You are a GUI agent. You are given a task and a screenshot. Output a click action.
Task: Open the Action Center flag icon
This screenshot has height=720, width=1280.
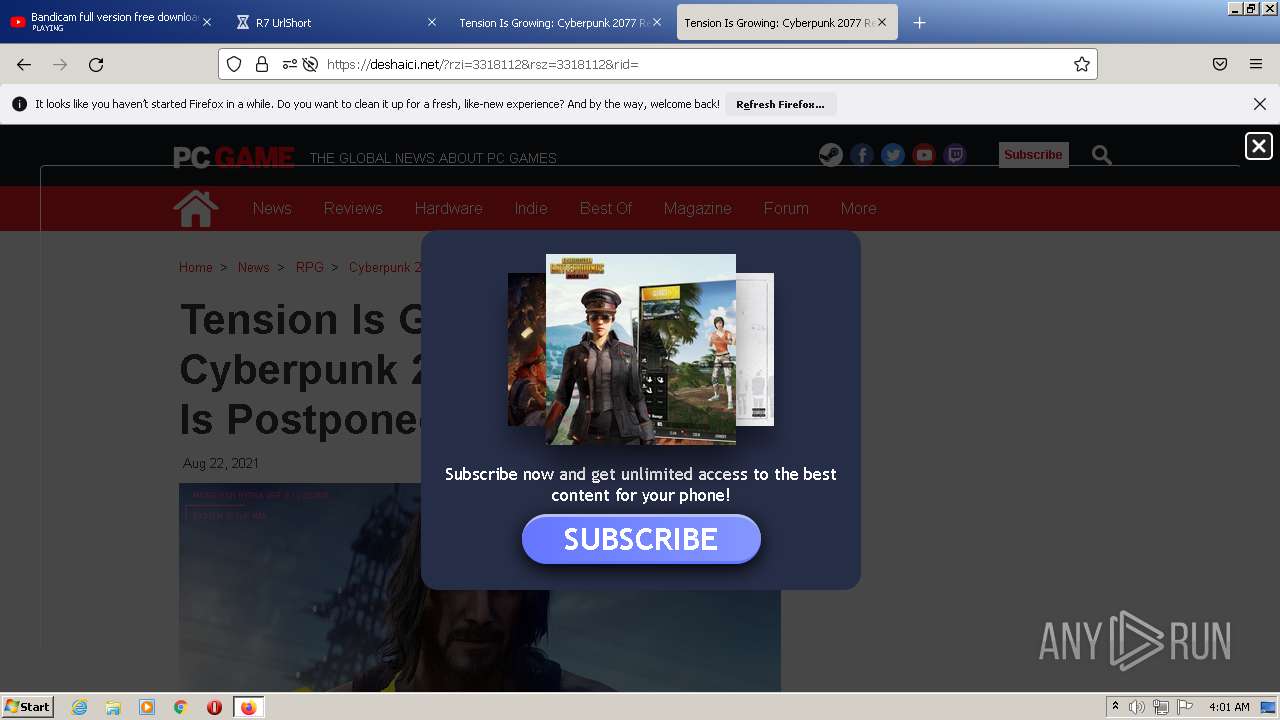tap(1186, 707)
